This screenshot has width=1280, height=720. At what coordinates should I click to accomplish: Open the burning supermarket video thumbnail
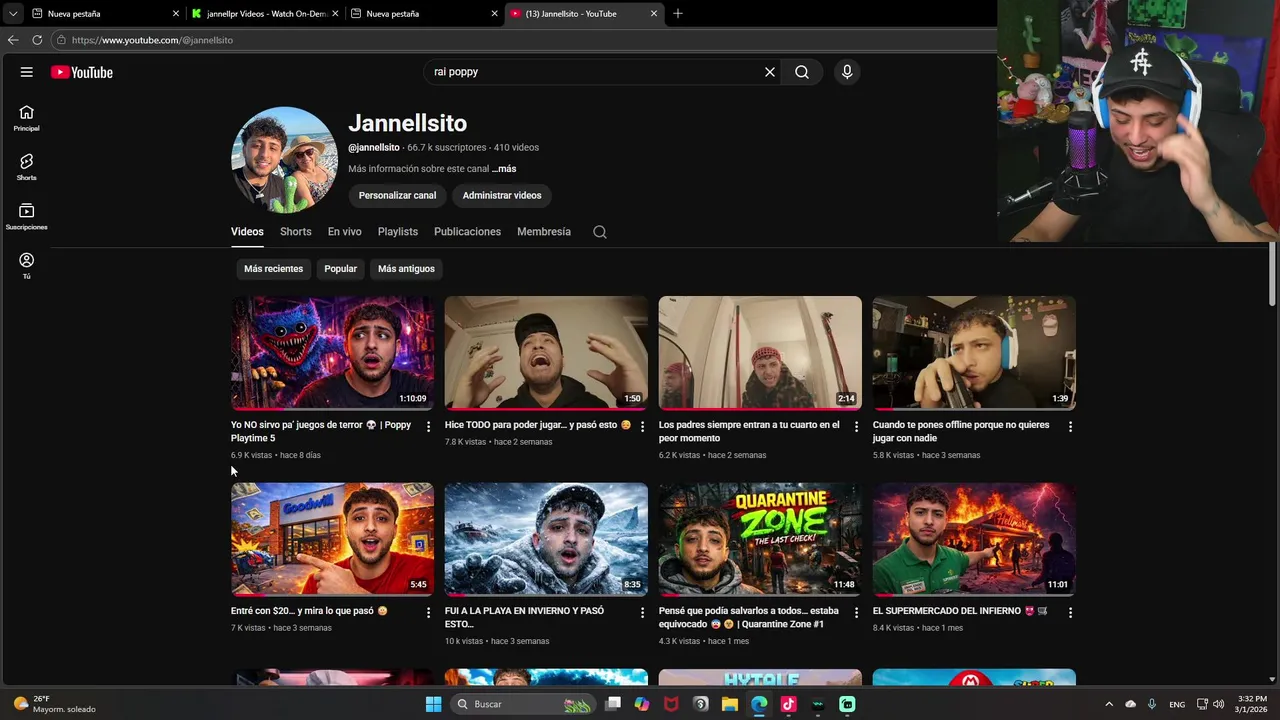pos(974,539)
